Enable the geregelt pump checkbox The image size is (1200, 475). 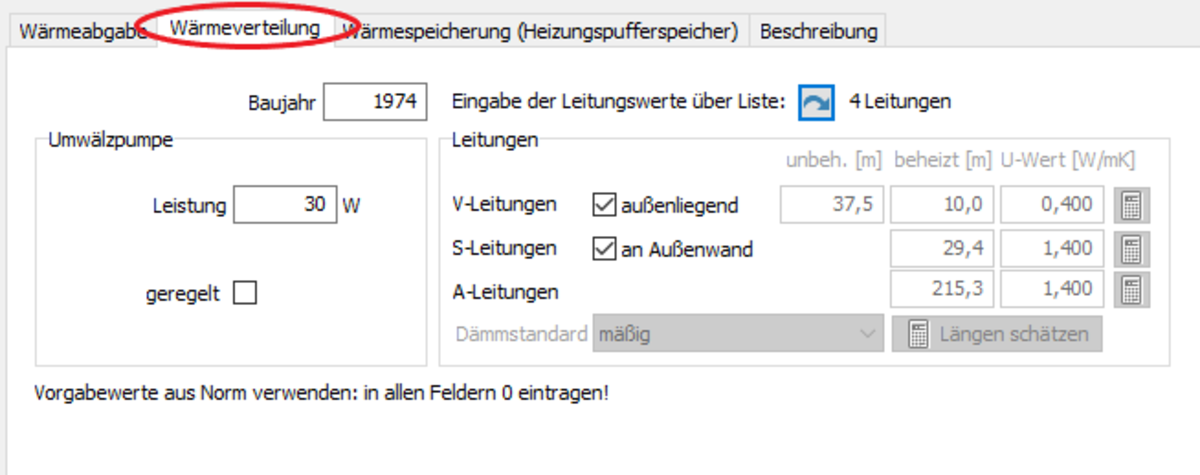(x=245, y=294)
